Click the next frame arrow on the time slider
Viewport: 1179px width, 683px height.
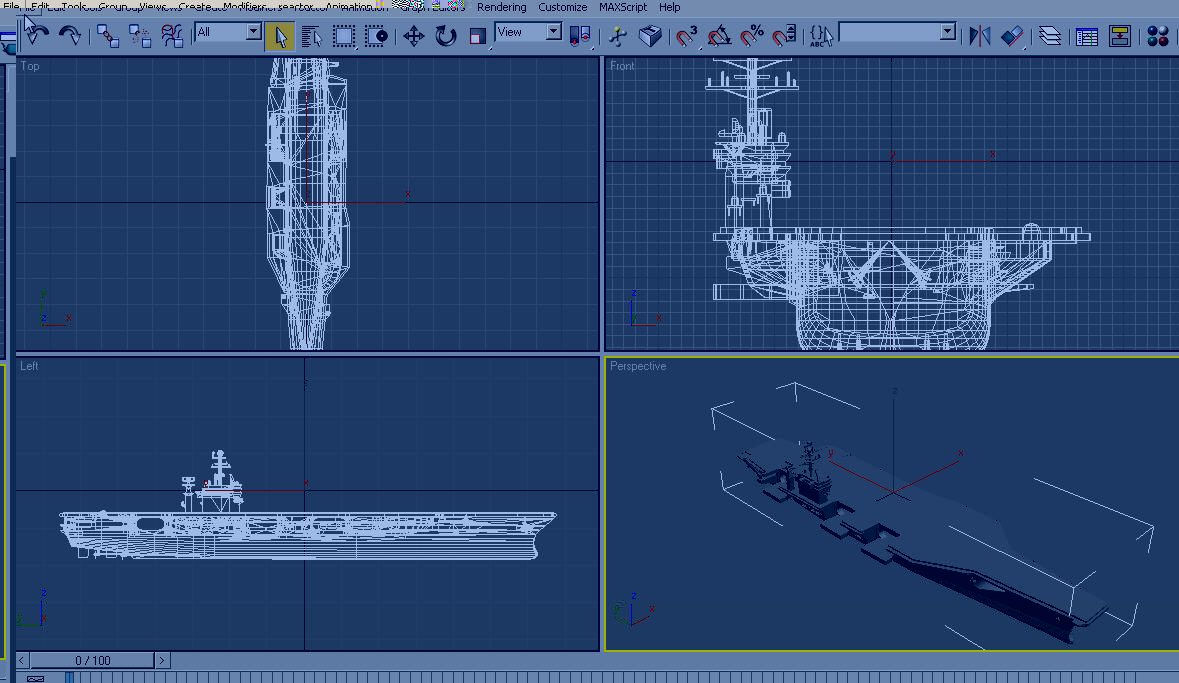click(163, 660)
